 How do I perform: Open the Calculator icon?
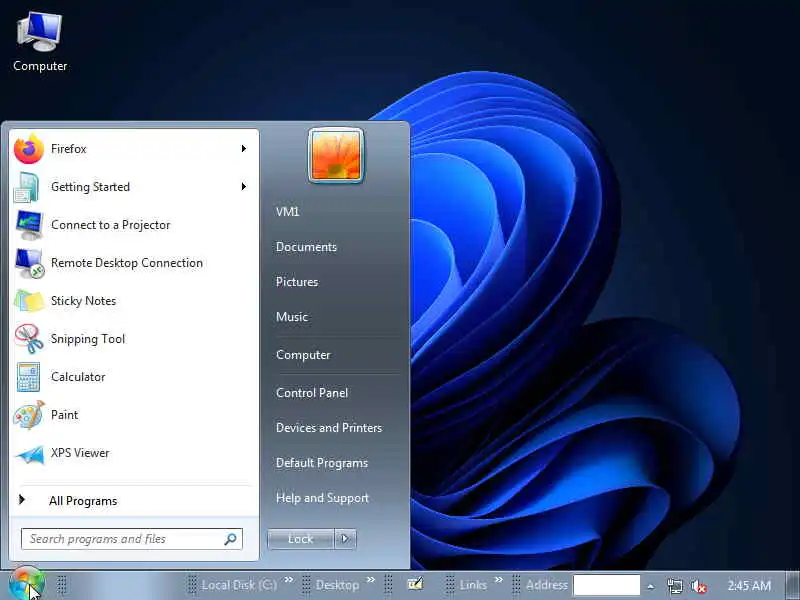coord(28,377)
